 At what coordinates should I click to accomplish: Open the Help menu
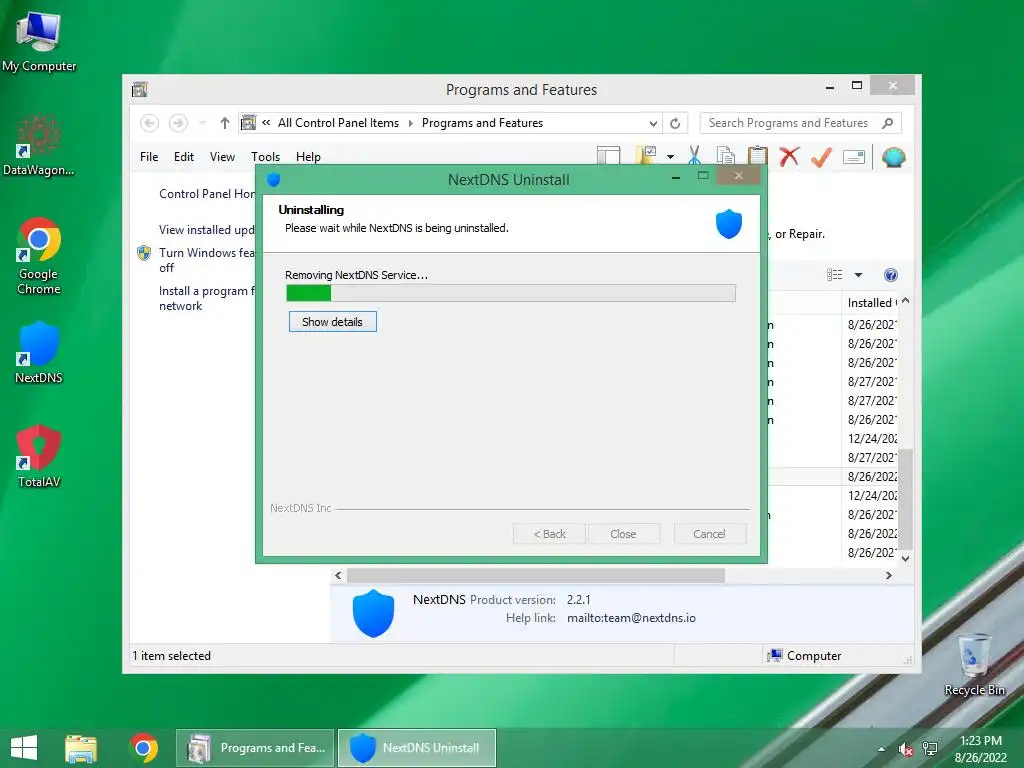pyautogui.click(x=308, y=157)
